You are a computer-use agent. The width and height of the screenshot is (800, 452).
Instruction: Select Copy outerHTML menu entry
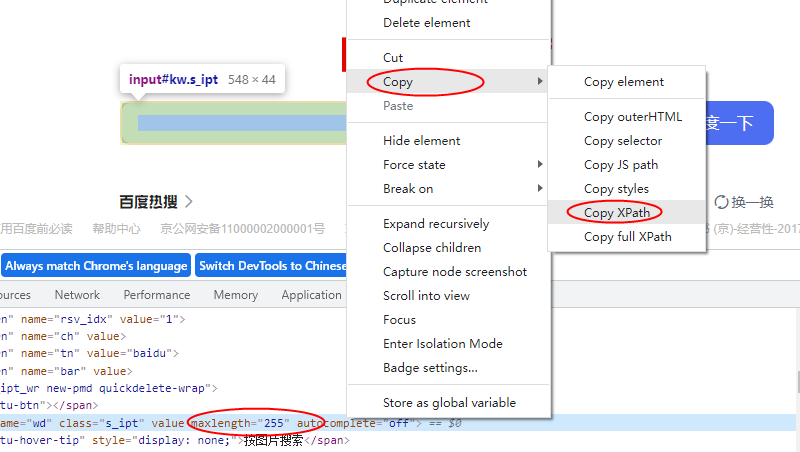(x=632, y=117)
